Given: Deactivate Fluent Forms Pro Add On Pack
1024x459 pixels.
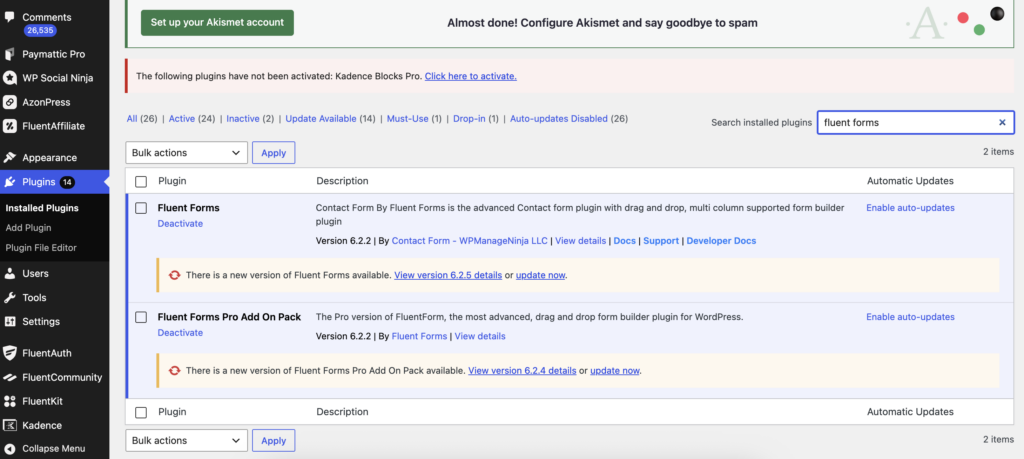Looking at the screenshot, I should tap(180, 332).
